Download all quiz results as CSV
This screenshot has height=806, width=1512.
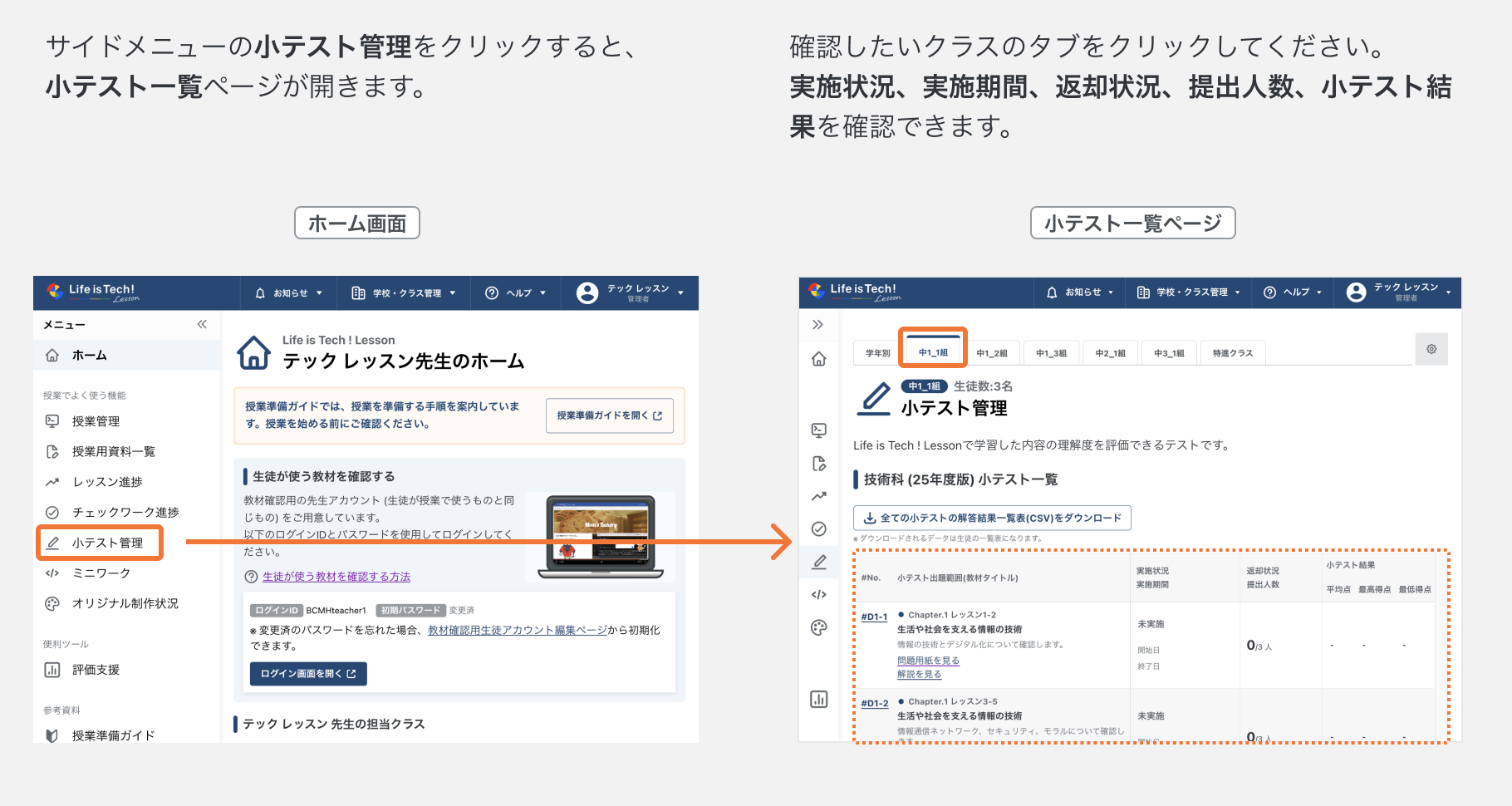[992, 518]
